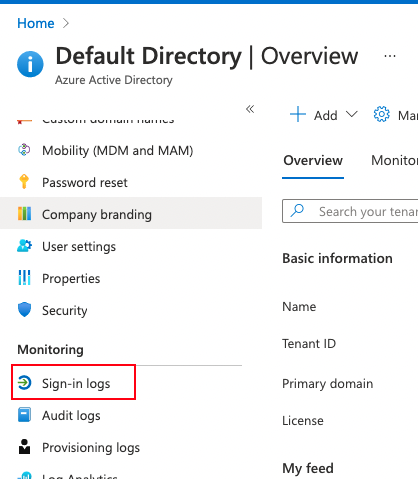This screenshot has width=418, height=479.
Task: Collapse the sidebar with double chevron
Action: [250, 109]
